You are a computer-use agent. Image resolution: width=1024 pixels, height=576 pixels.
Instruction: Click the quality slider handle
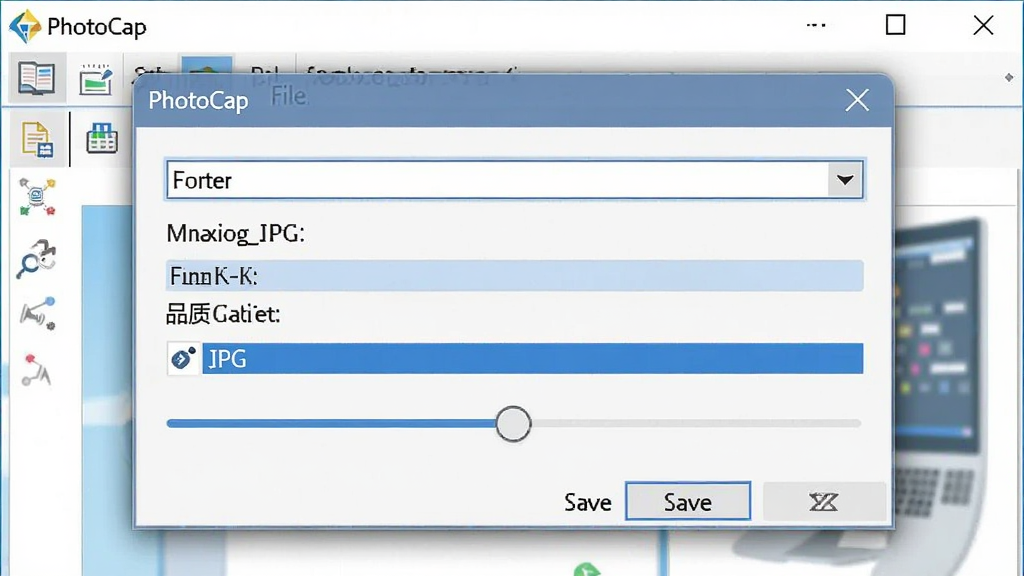tap(513, 424)
